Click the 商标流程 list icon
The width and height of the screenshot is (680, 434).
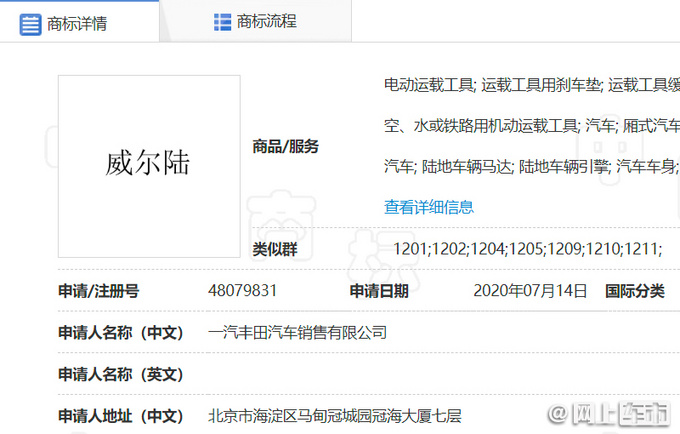(222, 22)
